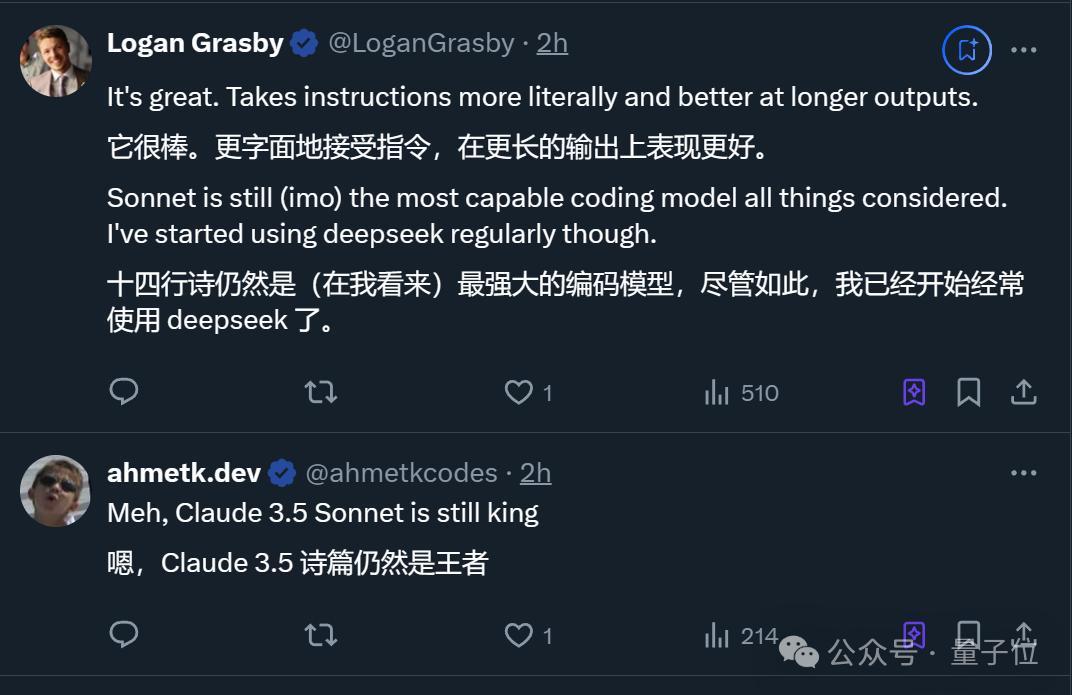The height and width of the screenshot is (695, 1072).
Task: Share Logan Grasby's tweet via the share icon
Action: click(x=1023, y=392)
